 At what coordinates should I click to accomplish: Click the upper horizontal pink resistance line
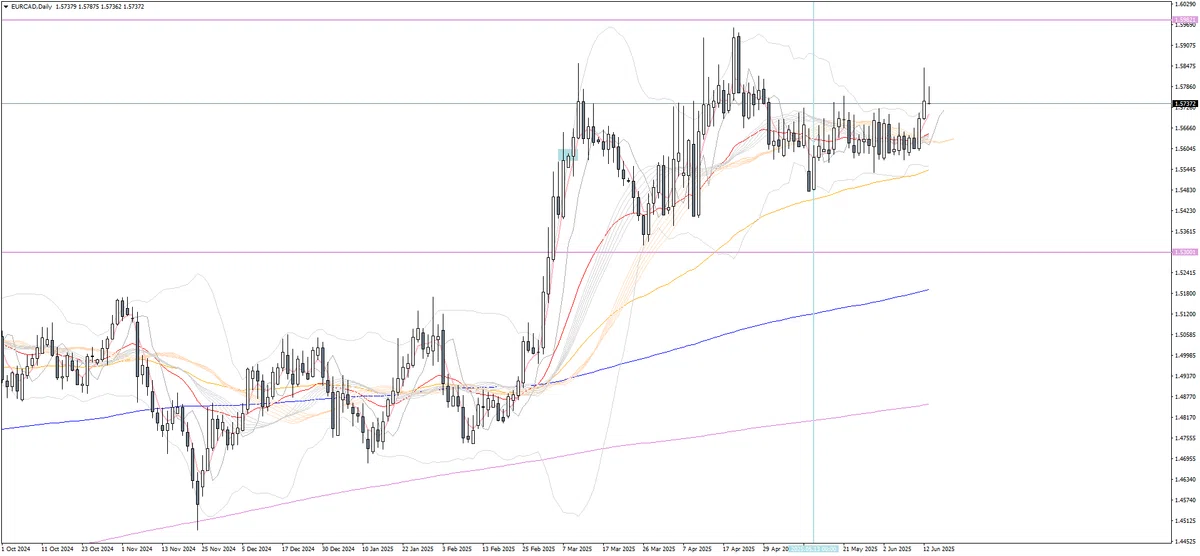(x=585, y=19)
